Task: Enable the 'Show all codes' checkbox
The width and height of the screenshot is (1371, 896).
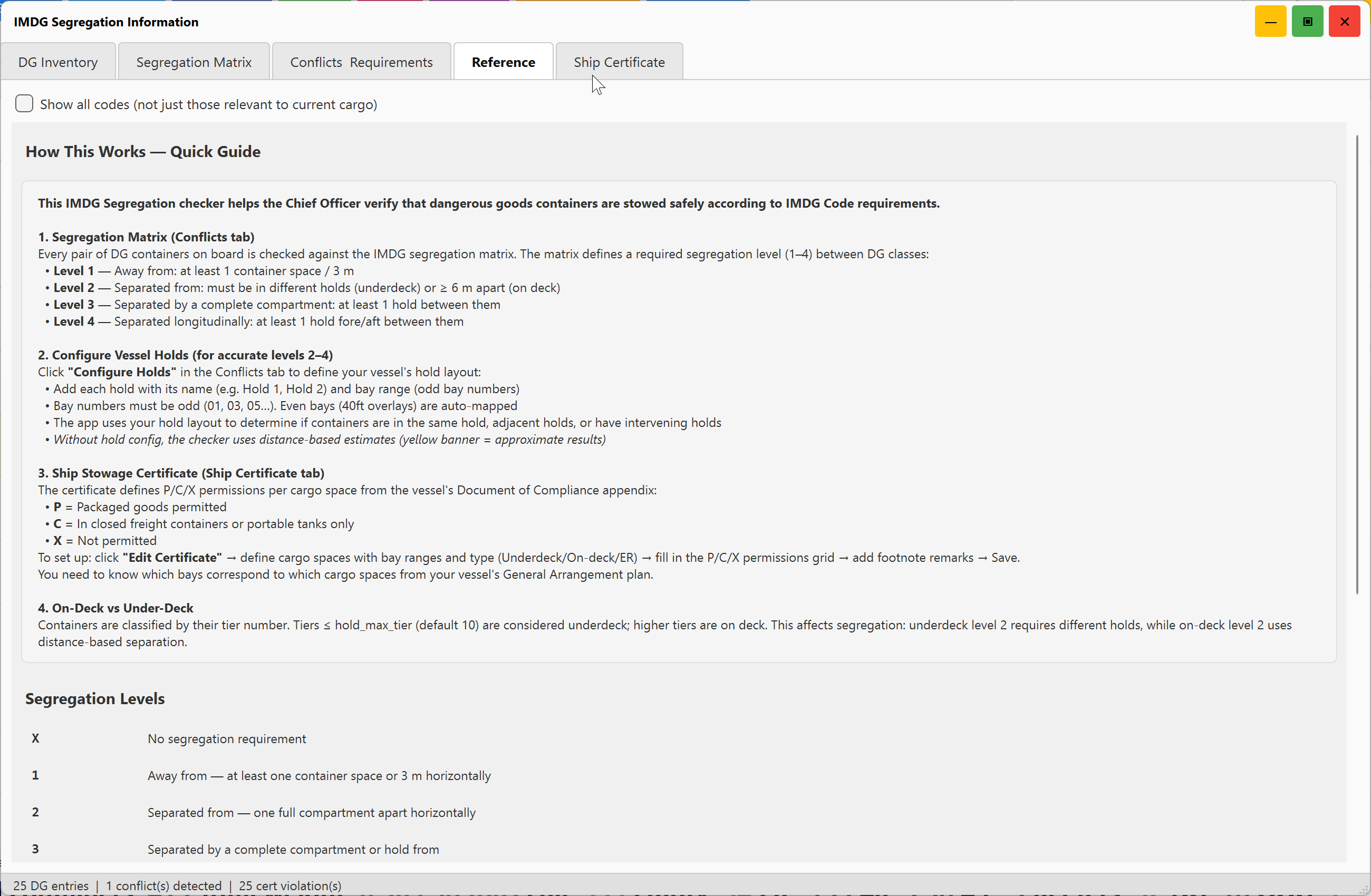Action: point(24,104)
